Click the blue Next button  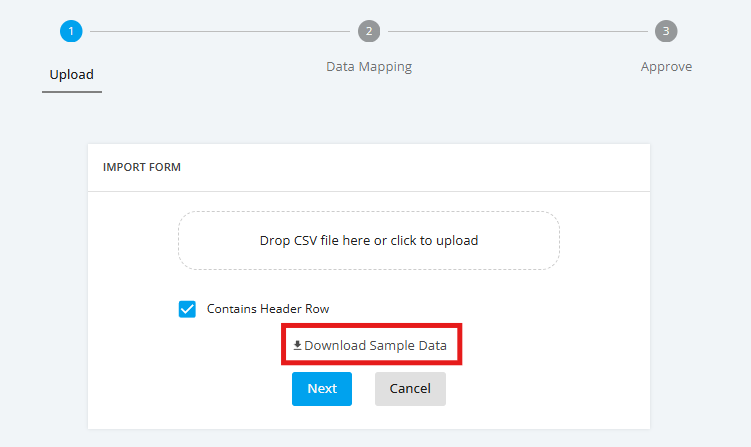(x=322, y=389)
